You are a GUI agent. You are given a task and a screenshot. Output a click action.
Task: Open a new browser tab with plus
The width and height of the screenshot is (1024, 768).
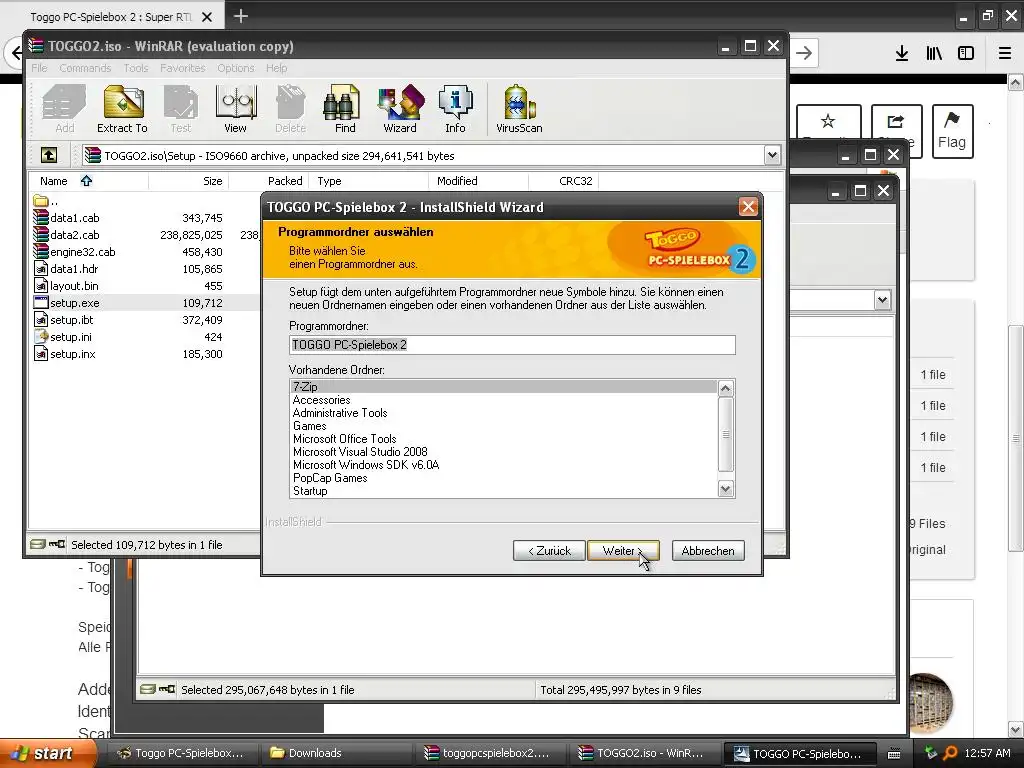click(240, 16)
